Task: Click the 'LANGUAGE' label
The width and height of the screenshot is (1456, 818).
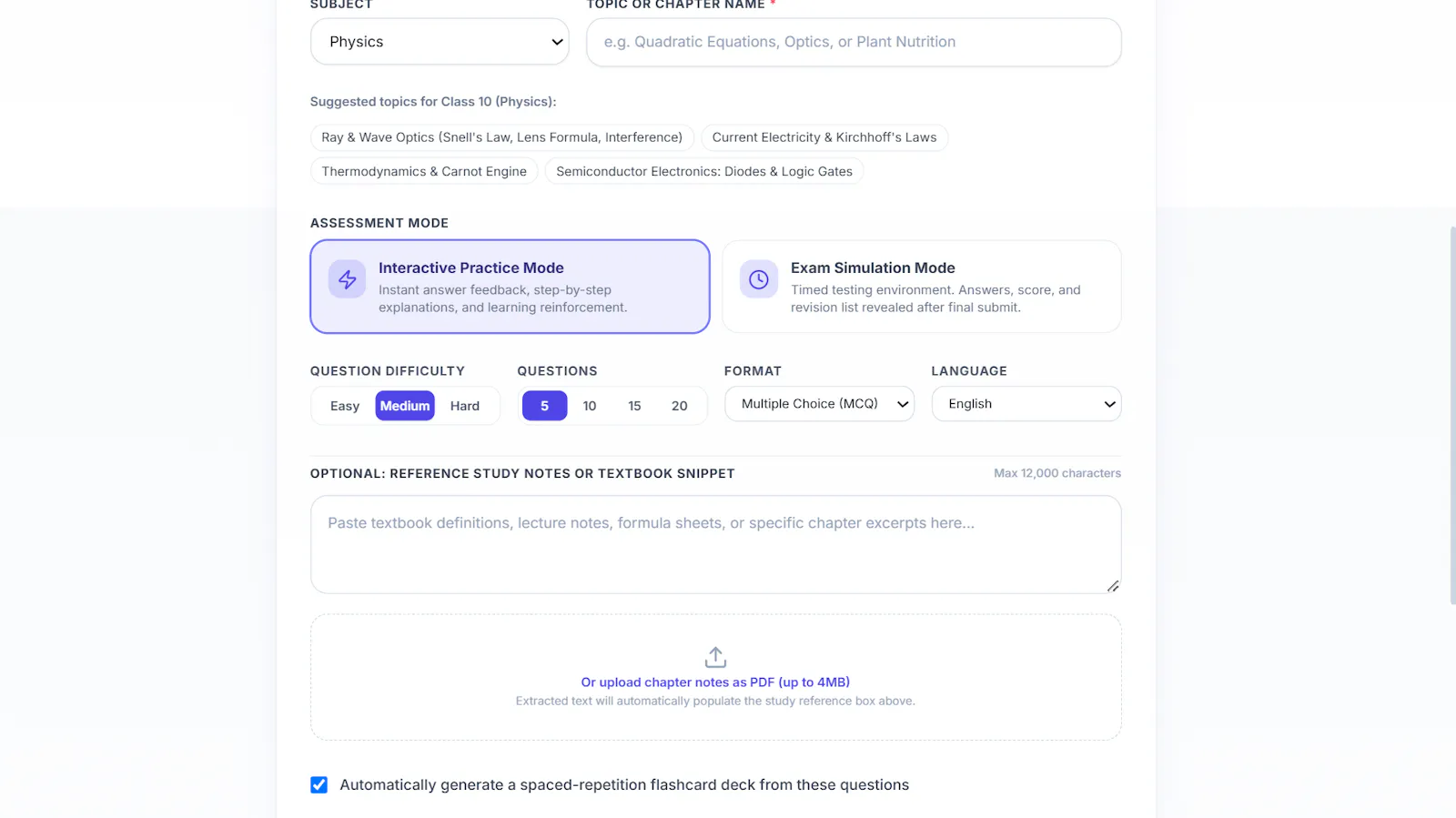Action: click(x=969, y=371)
